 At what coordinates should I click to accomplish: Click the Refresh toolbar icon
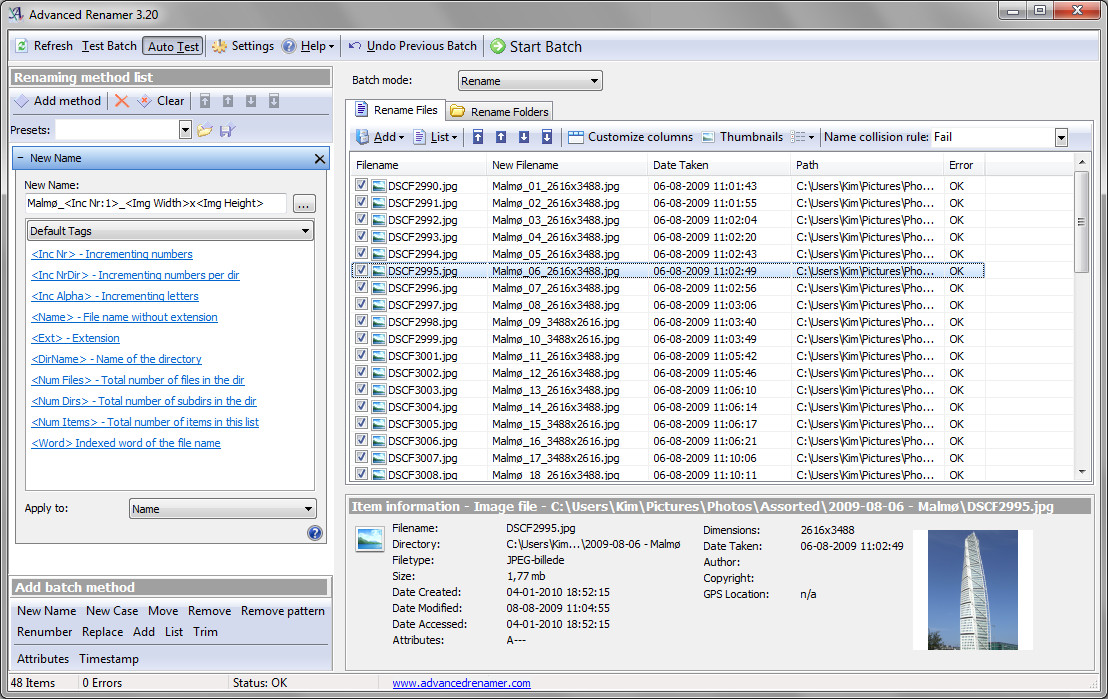(x=22, y=46)
